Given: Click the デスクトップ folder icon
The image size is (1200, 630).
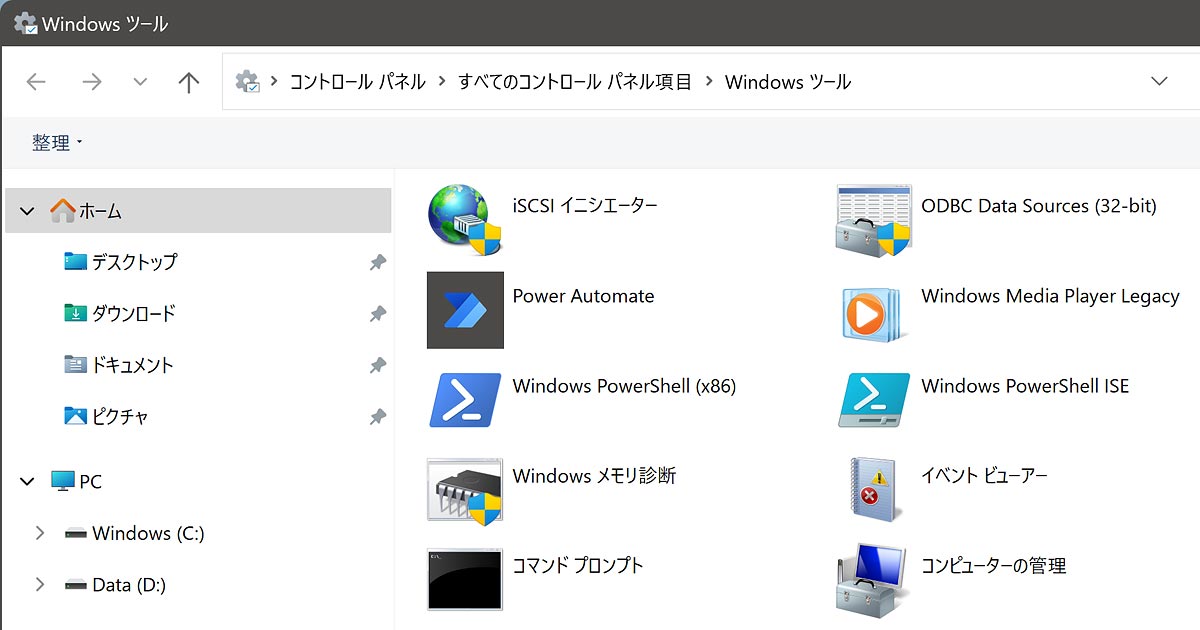Looking at the screenshot, I should click(76, 262).
